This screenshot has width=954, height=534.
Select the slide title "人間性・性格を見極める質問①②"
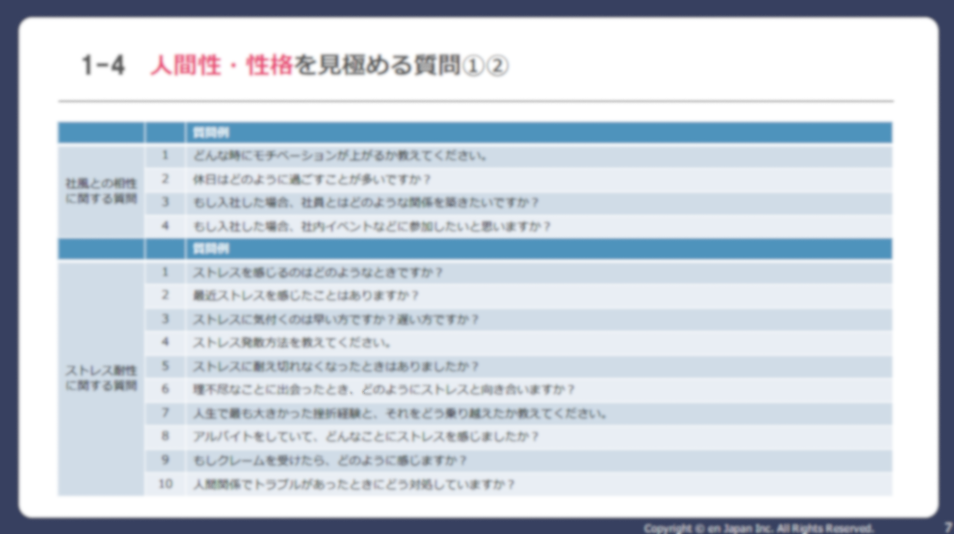point(329,65)
